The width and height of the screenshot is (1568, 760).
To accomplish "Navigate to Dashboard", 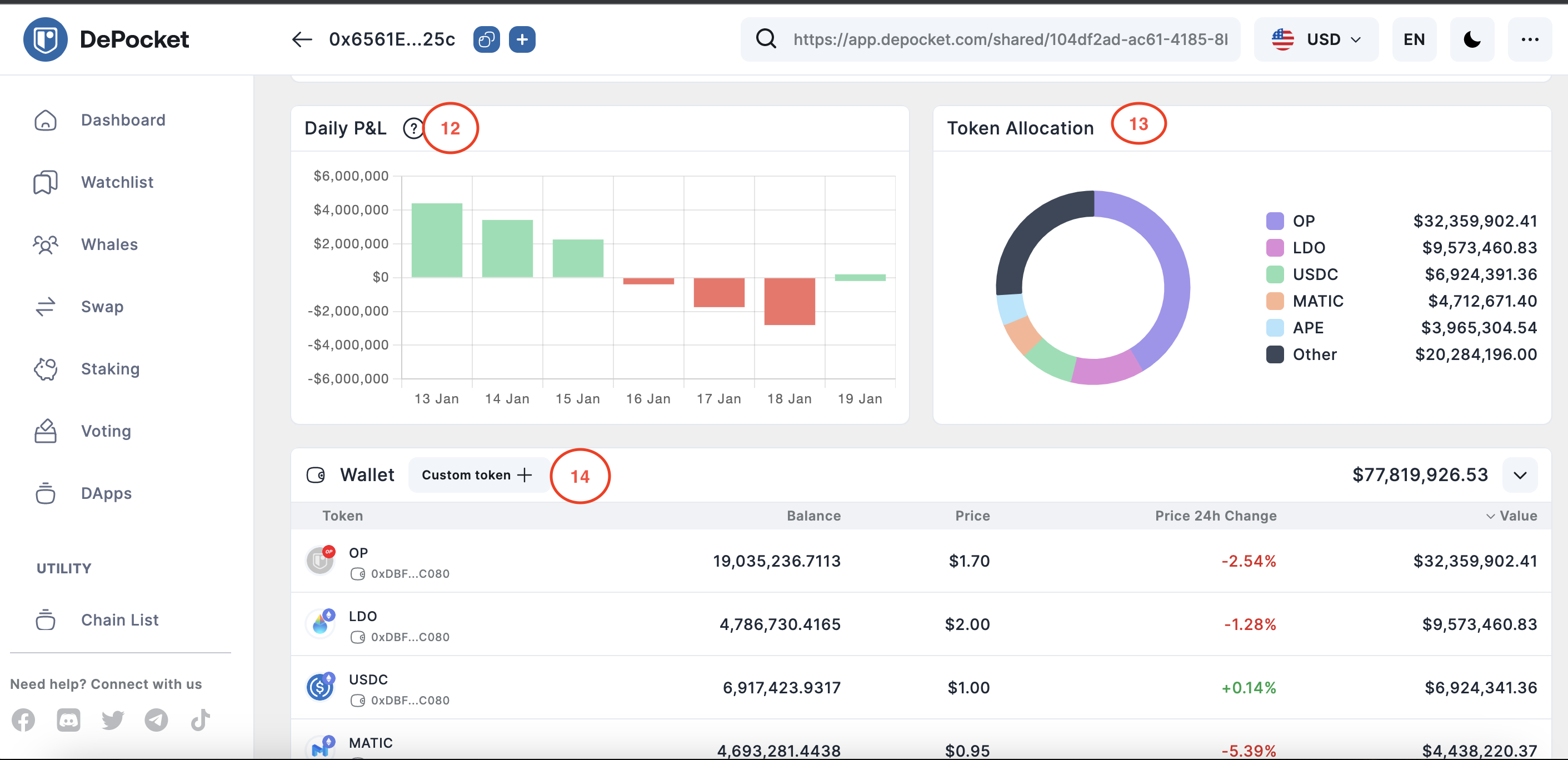I will pos(123,121).
